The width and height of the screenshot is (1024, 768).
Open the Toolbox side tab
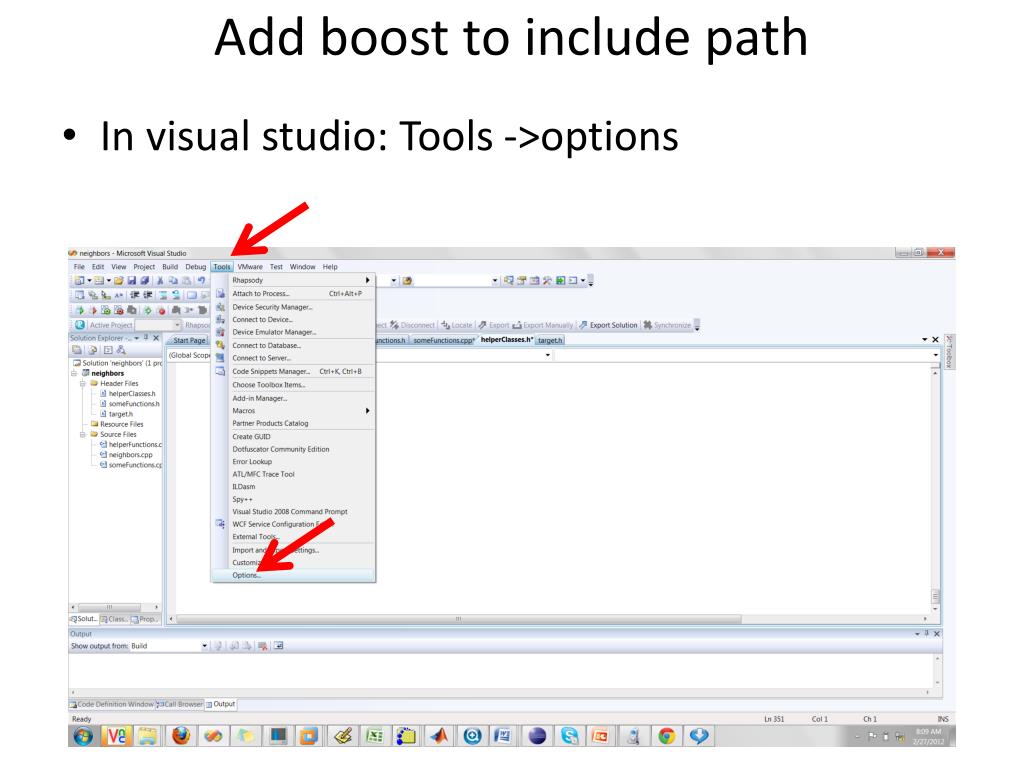[949, 353]
